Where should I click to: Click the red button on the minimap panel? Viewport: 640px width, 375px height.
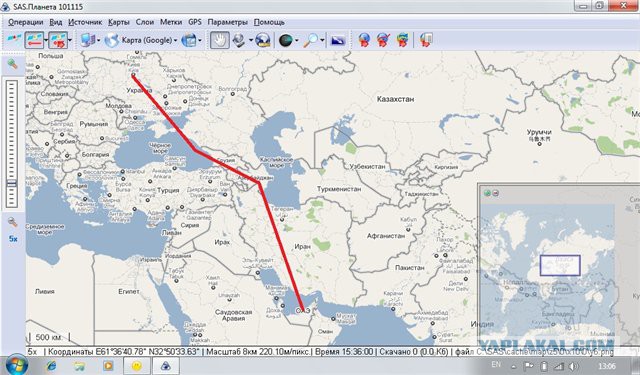(x=495, y=193)
